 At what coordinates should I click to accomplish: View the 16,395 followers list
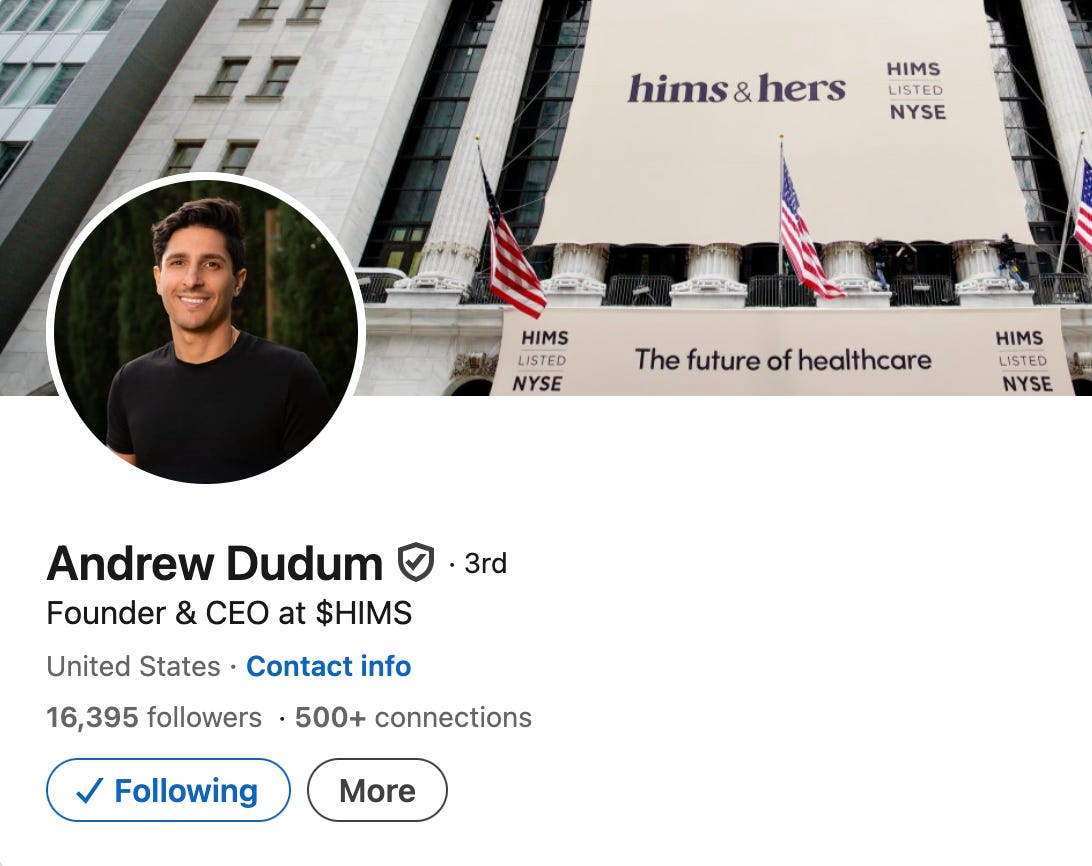(x=154, y=717)
